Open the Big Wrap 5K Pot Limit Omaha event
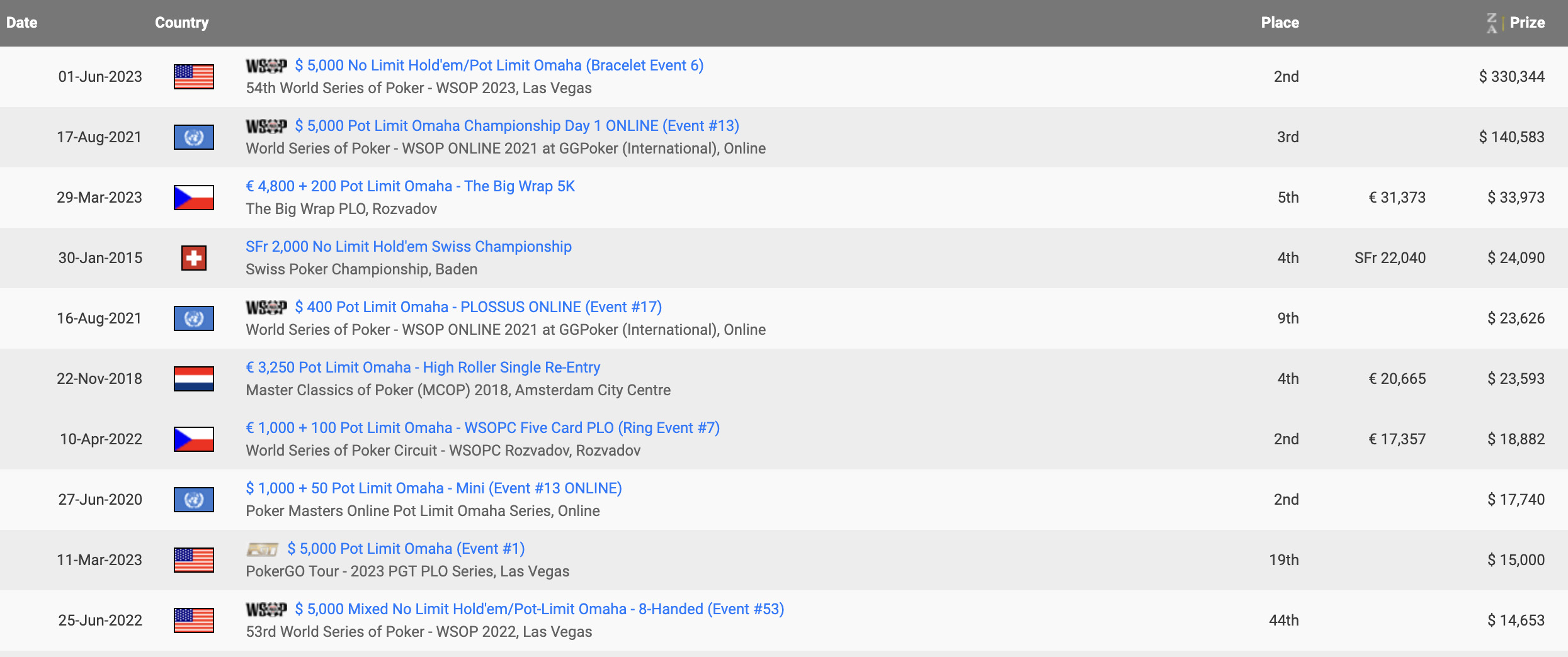 pos(410,186)
